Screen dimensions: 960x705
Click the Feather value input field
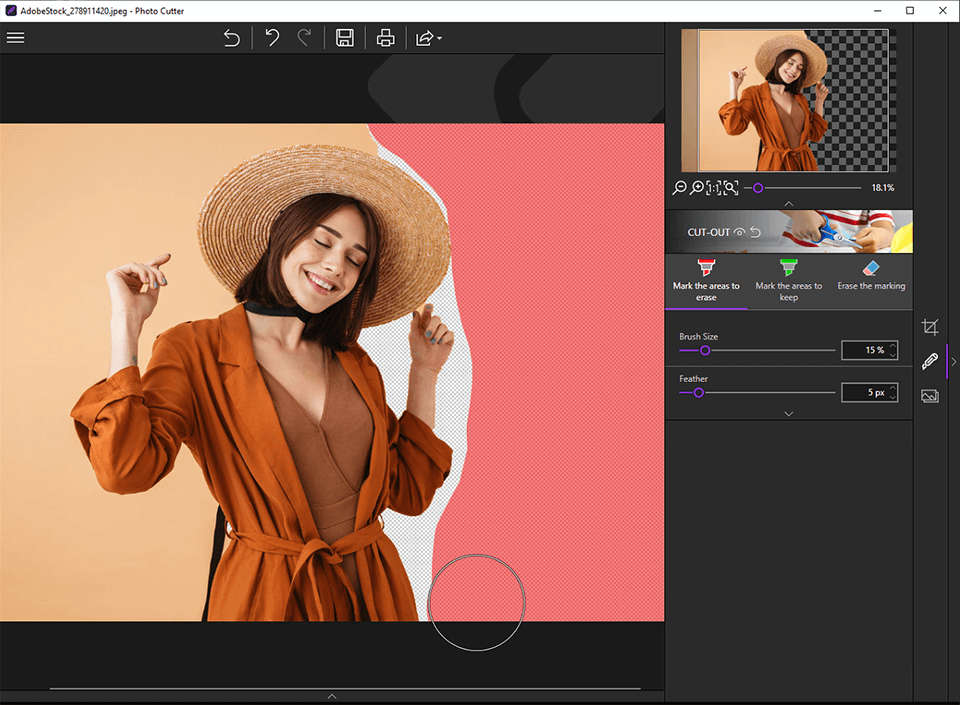(864, 393)
